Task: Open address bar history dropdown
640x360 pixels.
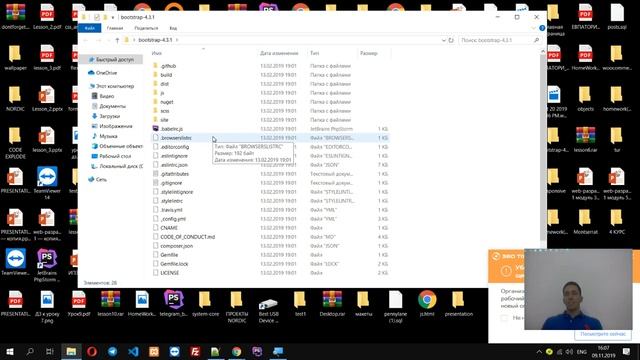Action: tap(443, 40)
